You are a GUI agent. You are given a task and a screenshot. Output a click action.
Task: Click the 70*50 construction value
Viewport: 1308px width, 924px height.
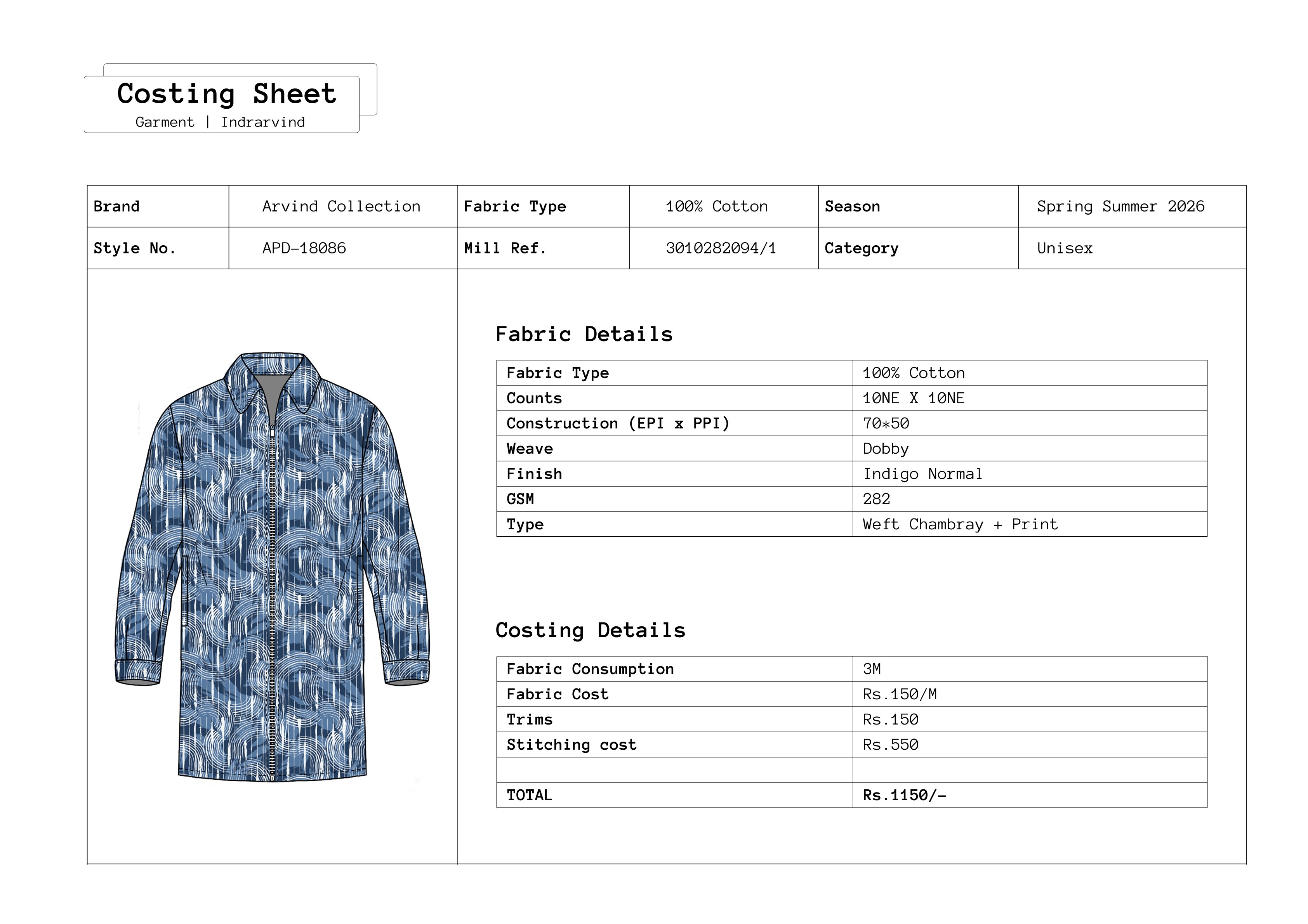pyautogui.click(x=886, y=423)
